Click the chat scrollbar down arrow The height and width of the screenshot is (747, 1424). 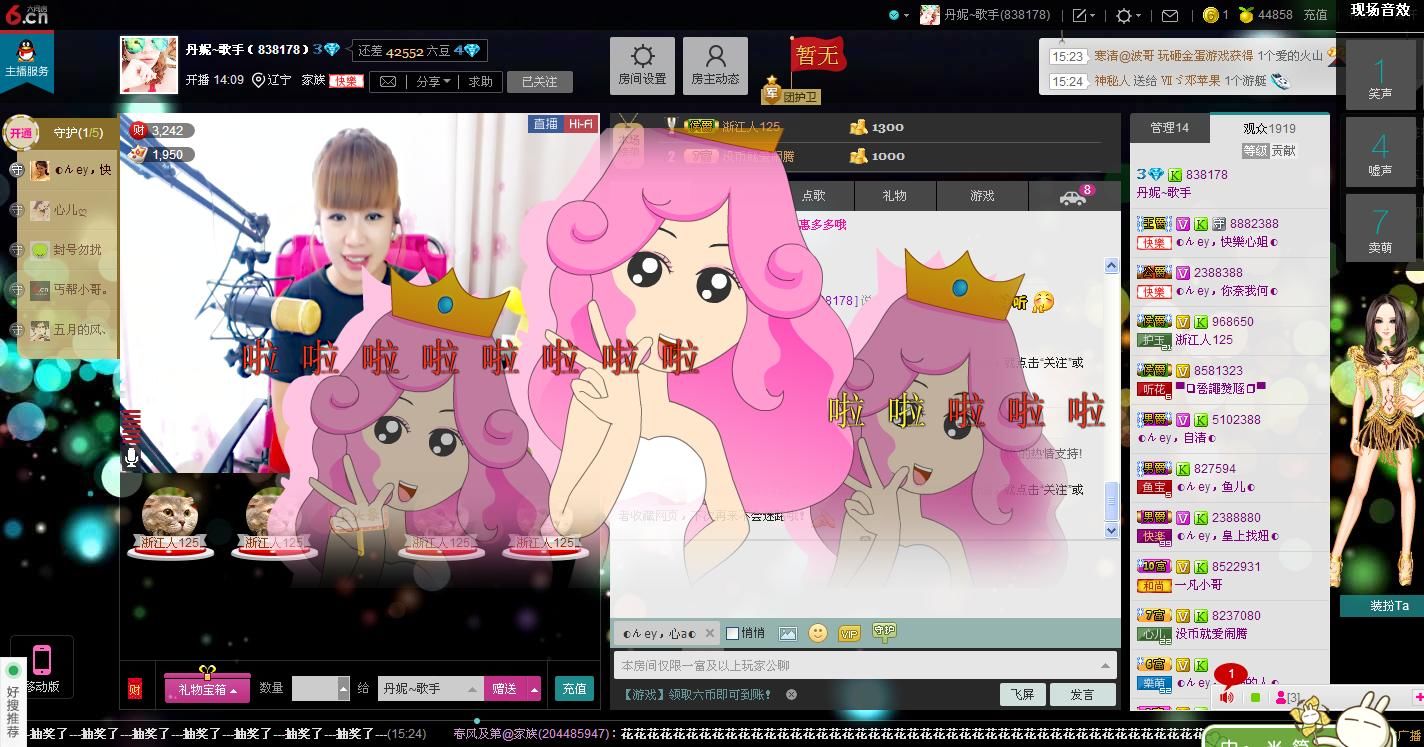(1111, 531)
